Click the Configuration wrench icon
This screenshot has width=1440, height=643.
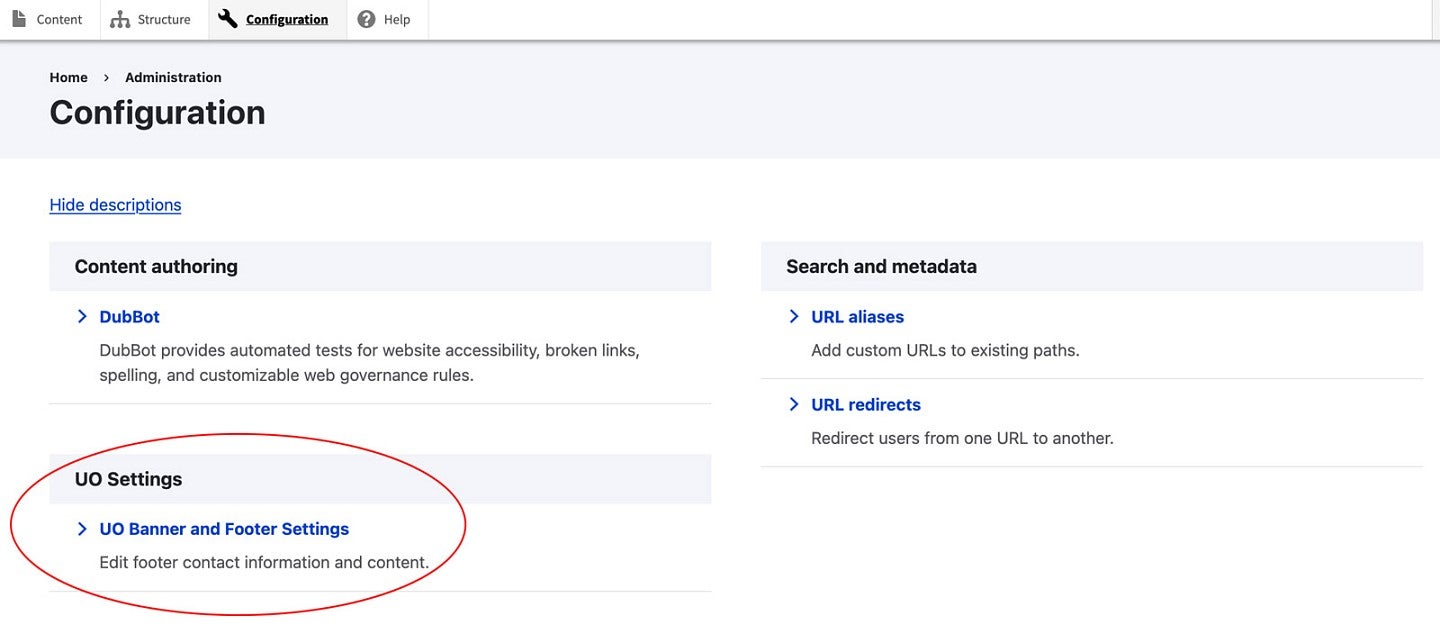(x=228, y=19)
